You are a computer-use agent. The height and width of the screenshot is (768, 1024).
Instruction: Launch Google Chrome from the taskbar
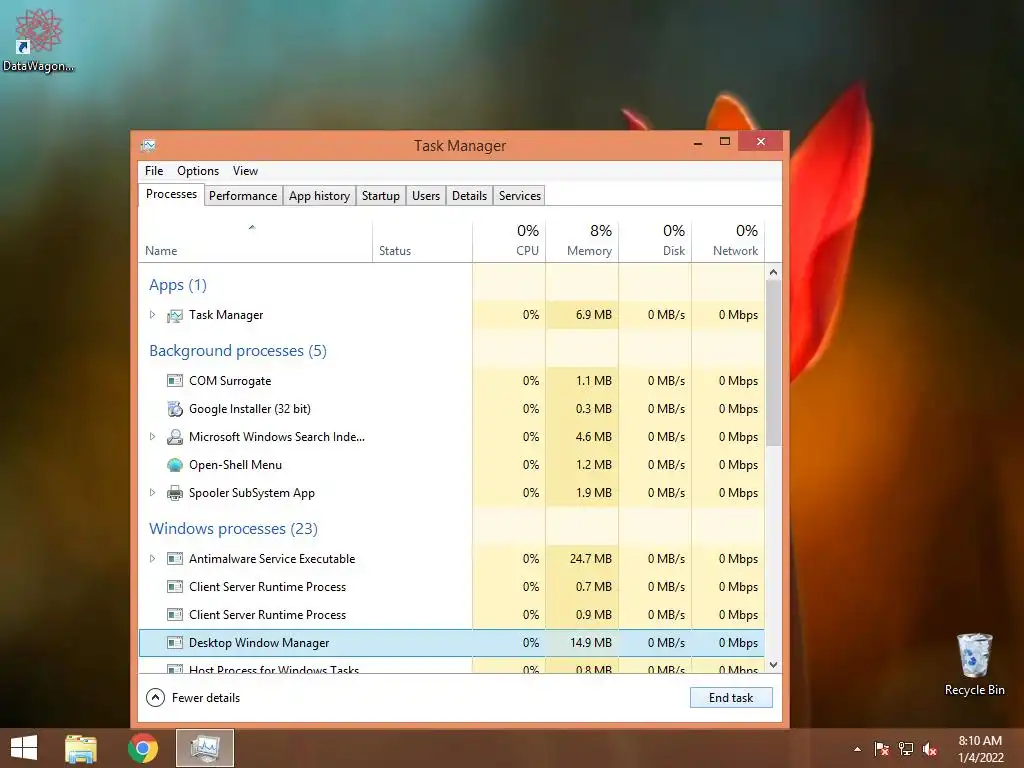click(x=142, y=748)
